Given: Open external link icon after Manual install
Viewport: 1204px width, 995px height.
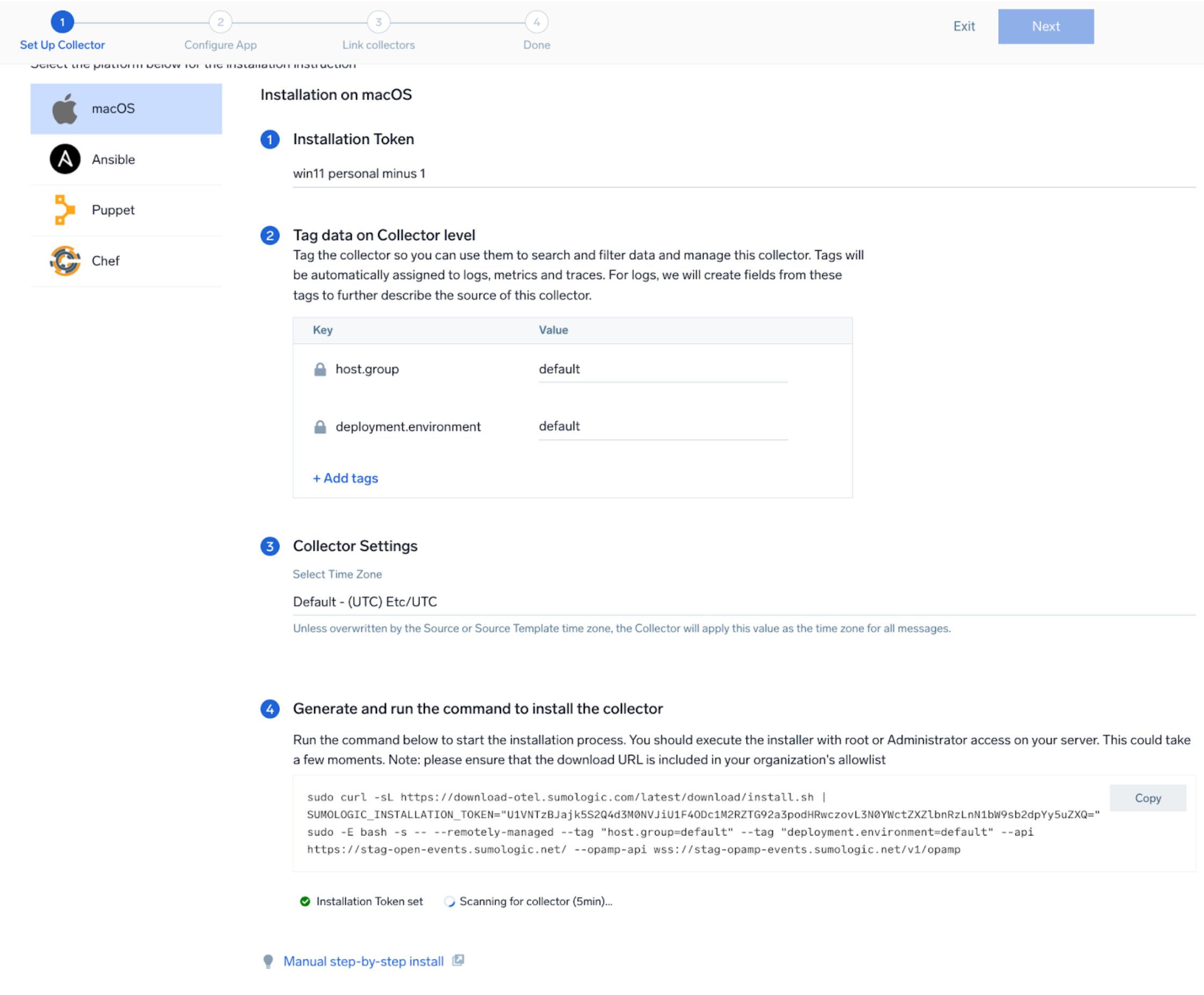Looking at the screenshot, I should pyautogui.click(x=458, y=961).
